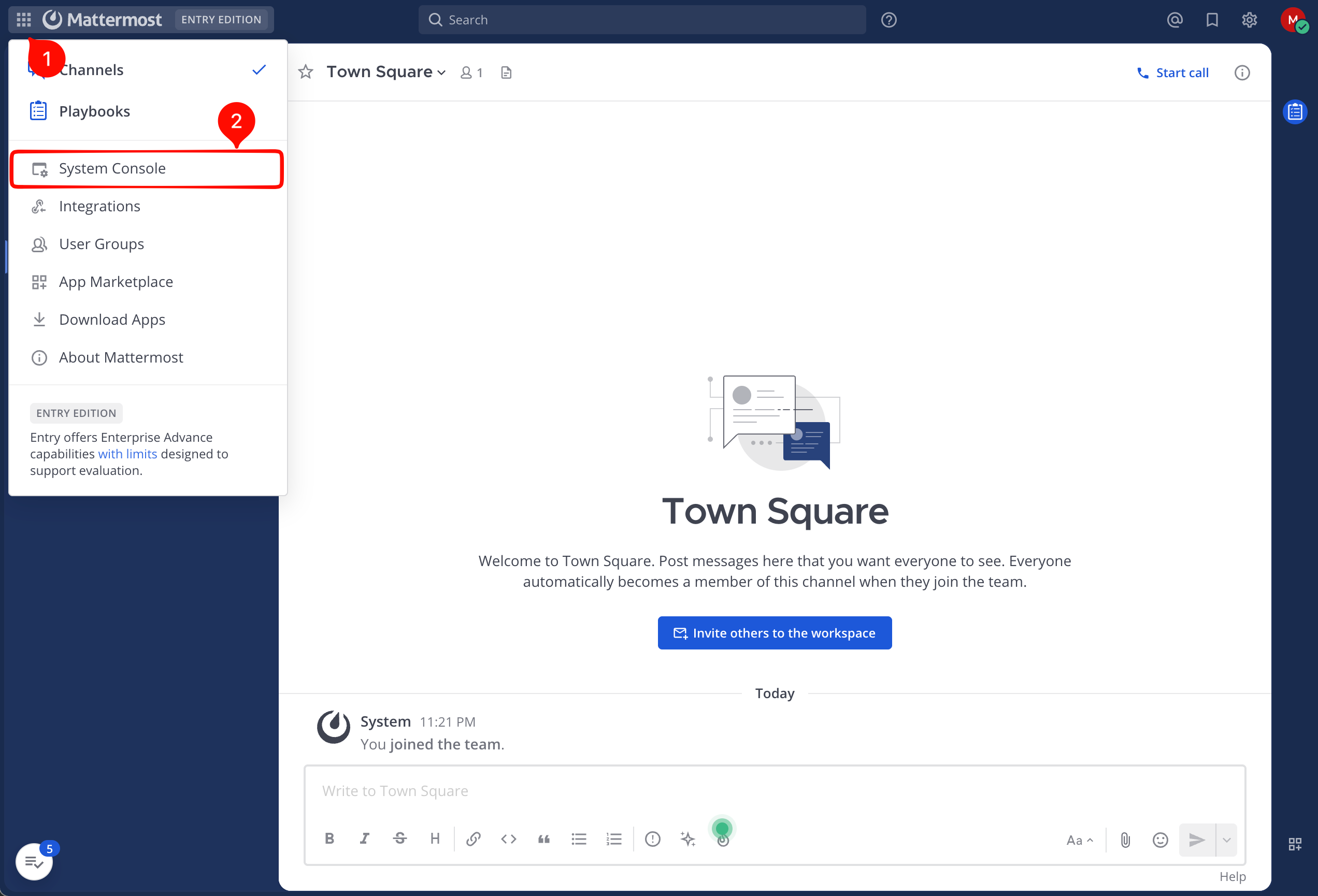Select Channels in product menu

pos(148,70)
